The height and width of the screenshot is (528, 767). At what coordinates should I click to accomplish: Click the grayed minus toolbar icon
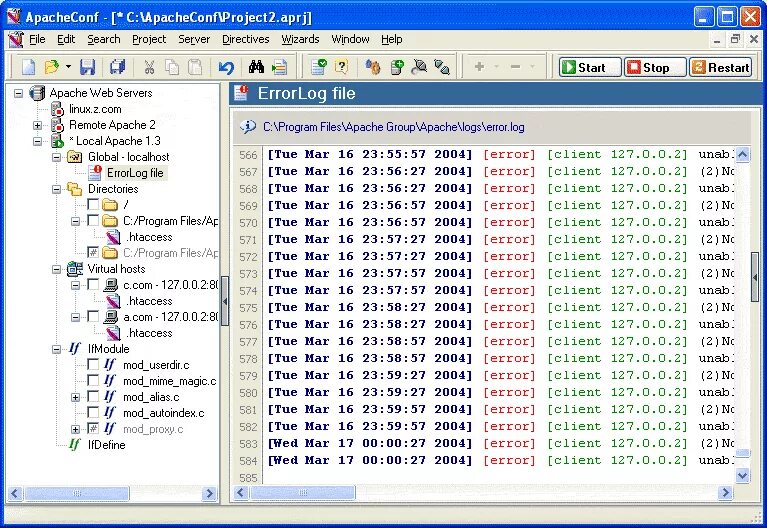515,67
